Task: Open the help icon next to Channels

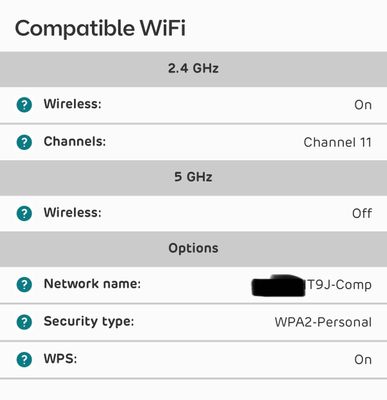Action: point(24,142)
